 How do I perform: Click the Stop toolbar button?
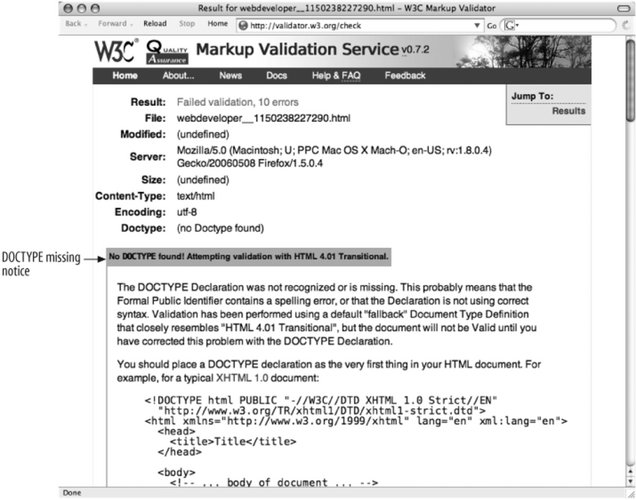187,24
